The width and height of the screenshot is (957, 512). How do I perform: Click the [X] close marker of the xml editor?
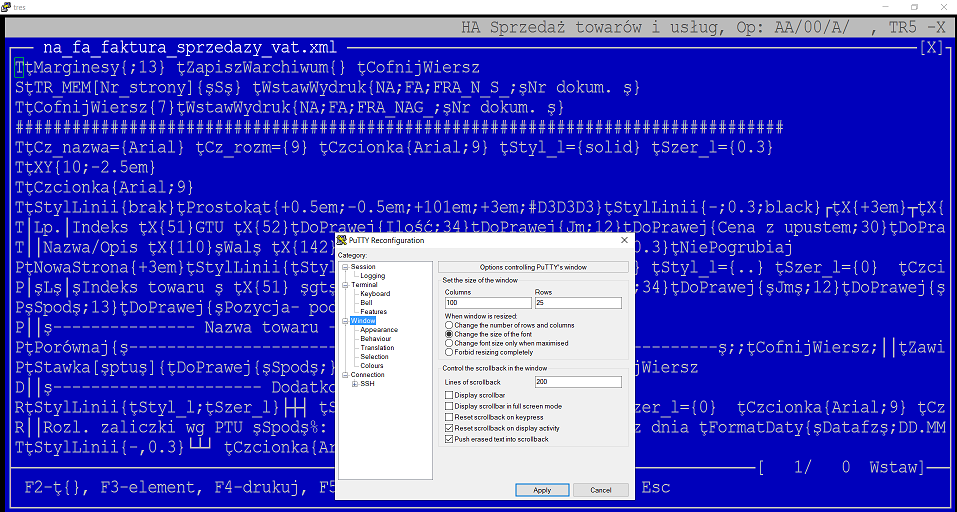click(931, 48)
